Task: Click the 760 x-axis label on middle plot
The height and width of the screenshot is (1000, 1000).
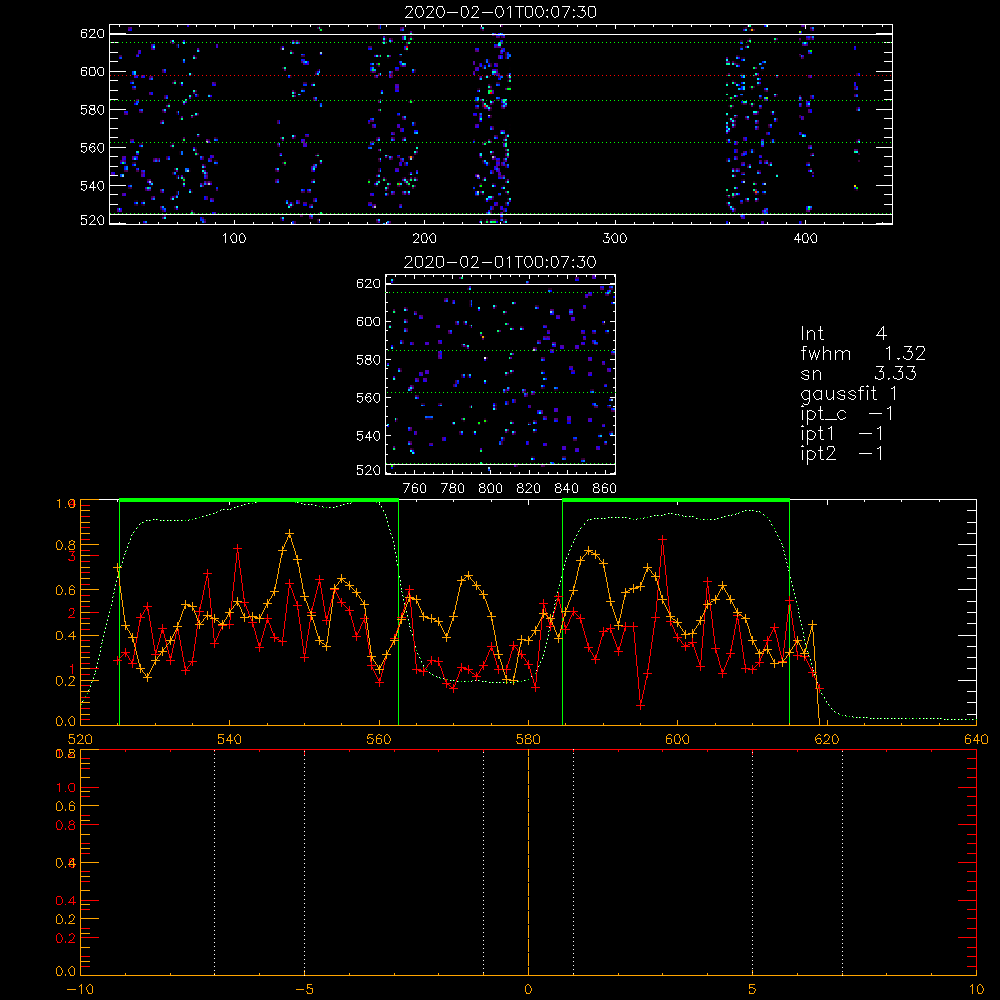Action: tap(415, 489)
